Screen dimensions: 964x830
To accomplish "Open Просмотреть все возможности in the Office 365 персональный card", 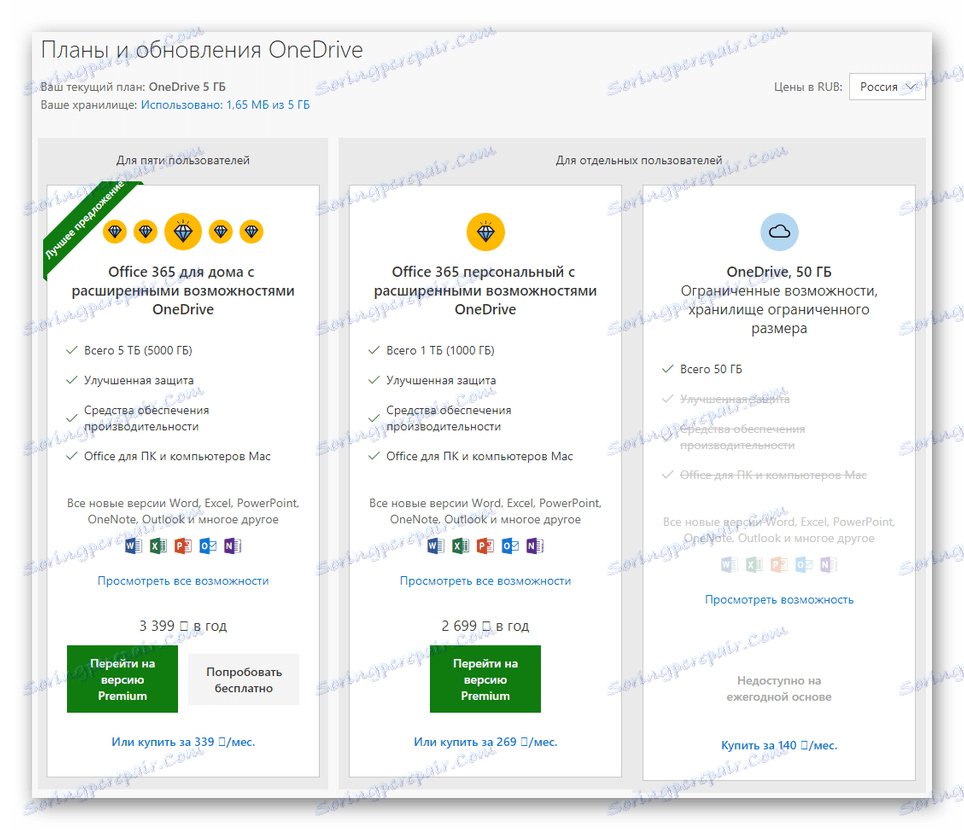I will tap(486, 581).
